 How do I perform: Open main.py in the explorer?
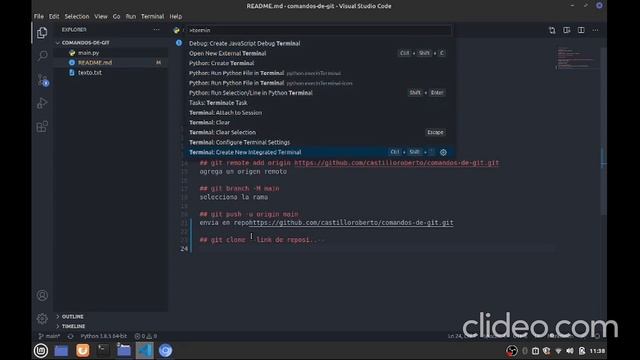[89, 53]
